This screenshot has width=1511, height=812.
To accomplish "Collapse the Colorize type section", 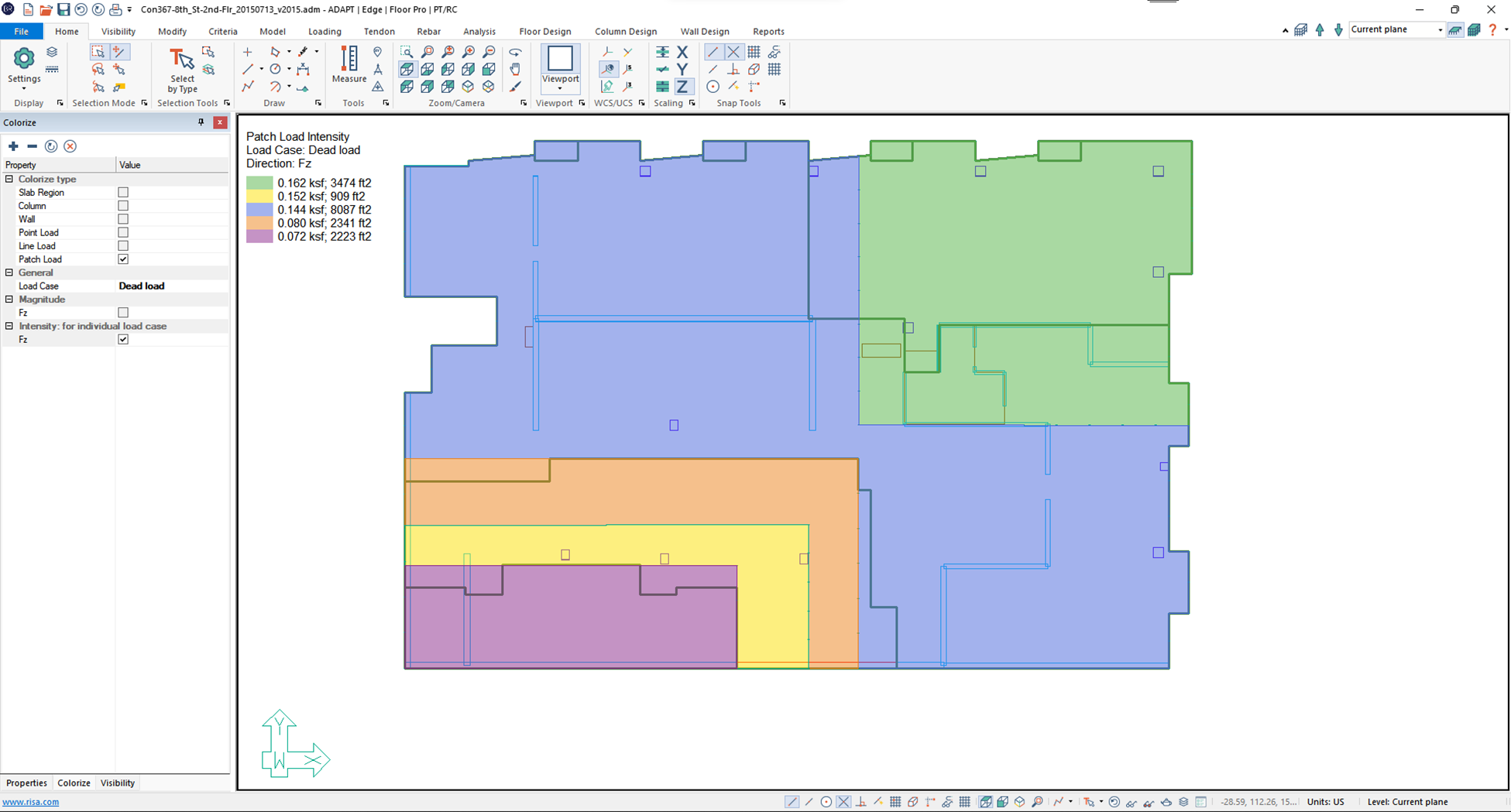I will (x=9, y=179).
